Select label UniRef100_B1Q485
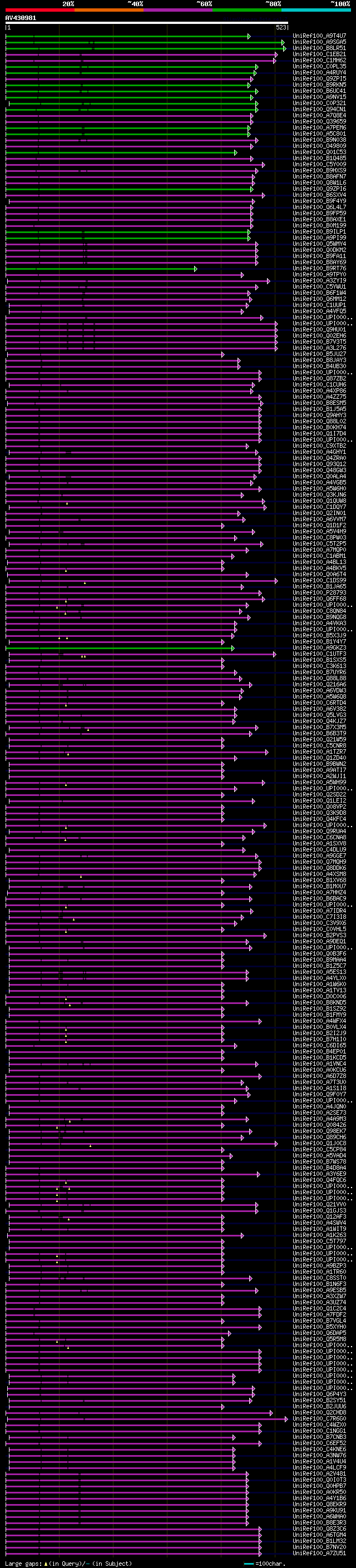Image resolution: width=356 pixels, height=1568 pixels. [x=319, y=159]
